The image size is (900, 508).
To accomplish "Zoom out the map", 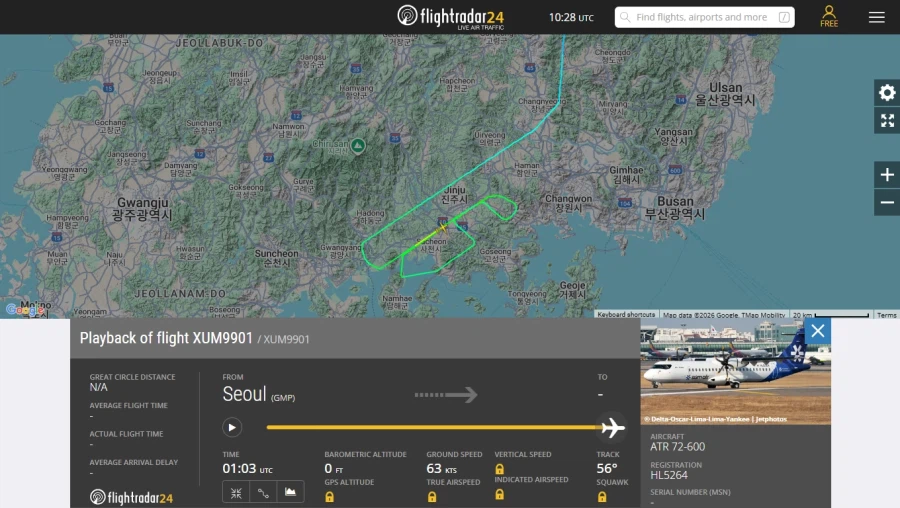I will [887, 202].
